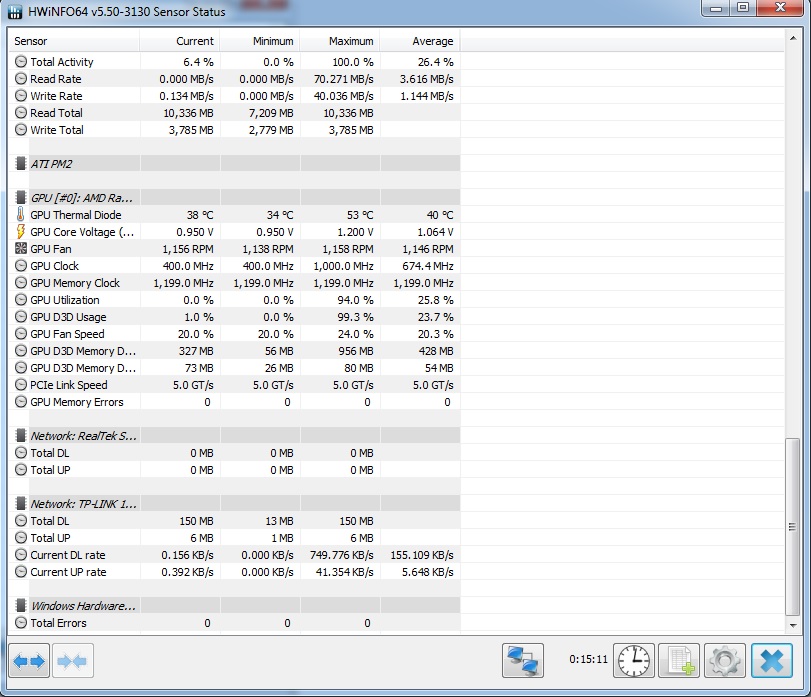
Task: Click the logging start sheet icon
Action: coord(679,660)
